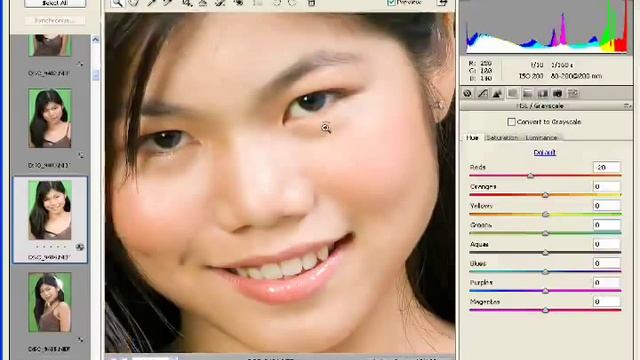The width and height of the screenshot is (640, 360).
Task: Switch to the Luminance tab
Action: [x=541, y=138]
